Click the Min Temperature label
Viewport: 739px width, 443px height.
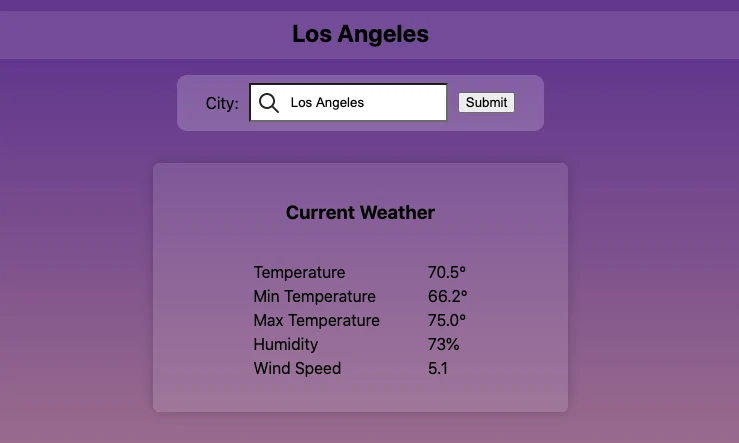click(314, 296)
